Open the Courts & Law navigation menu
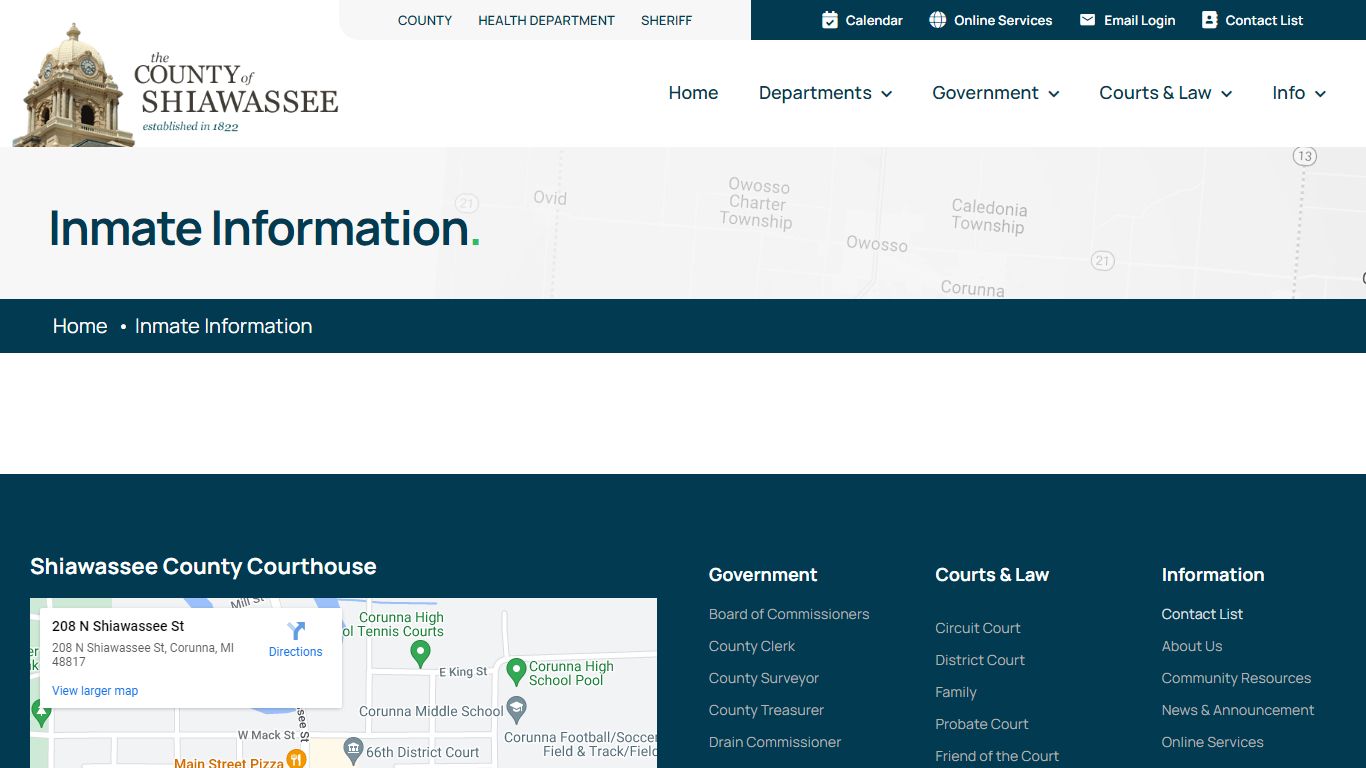1366x768 pixels. pos(1165,93)
